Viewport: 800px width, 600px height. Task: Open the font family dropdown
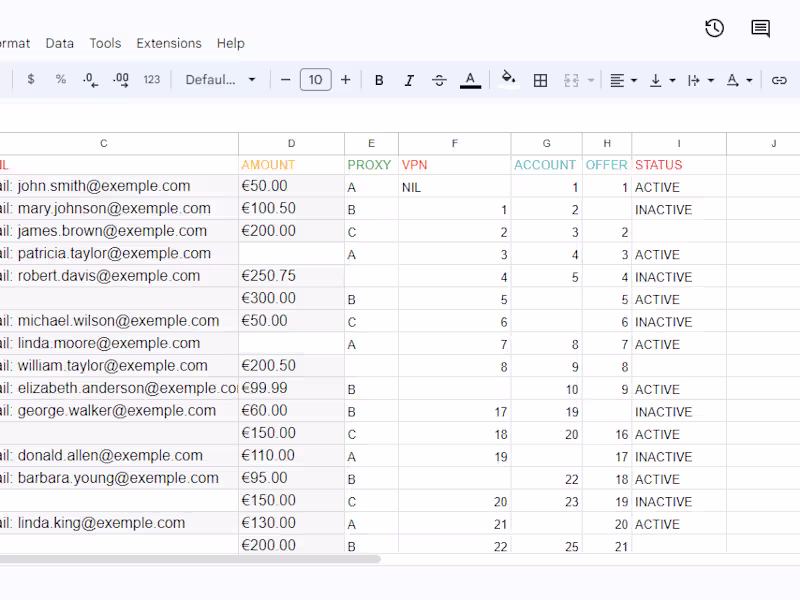coord(221,80)
